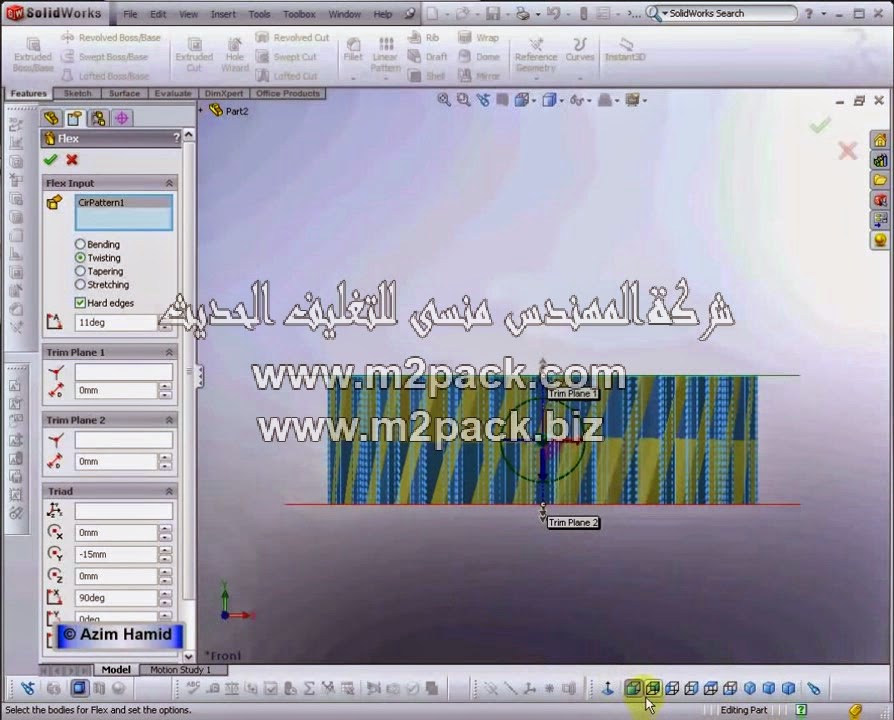Switch to Motion Study 1 tab

pyautogui.click(x=180, y=670)
